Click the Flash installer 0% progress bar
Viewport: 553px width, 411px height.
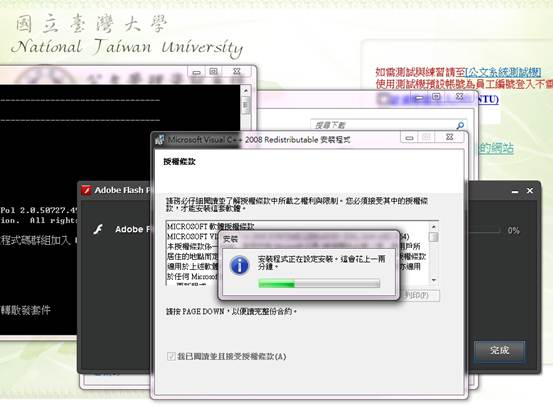[x=484, y=231]
